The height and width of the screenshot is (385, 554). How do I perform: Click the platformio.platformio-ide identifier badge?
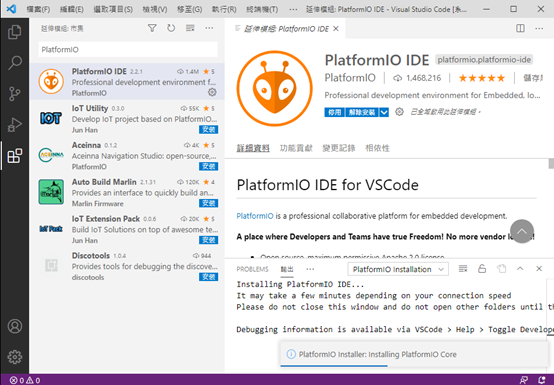[484, 60]
